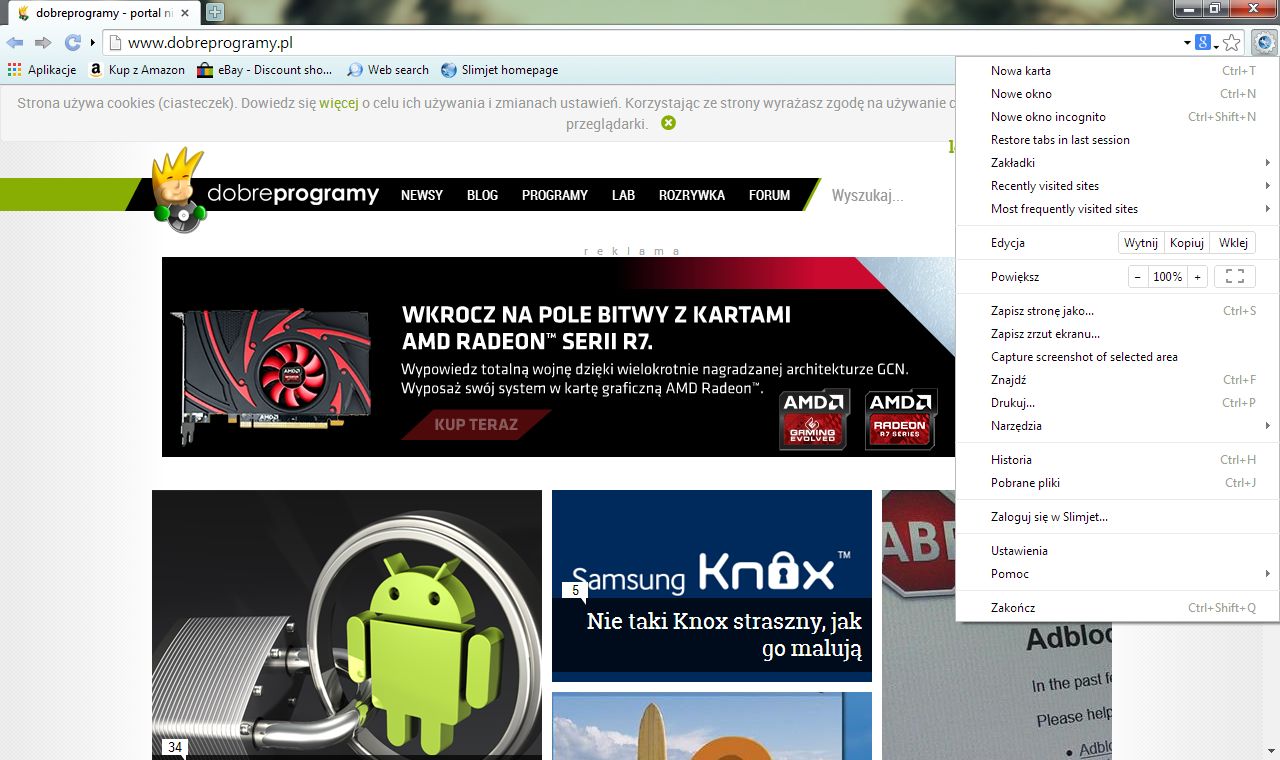The height and width of the screenshot is (760, 1280).
Task: Choose Zapisz zrzut ekranu...
Action: [1118, 334]
